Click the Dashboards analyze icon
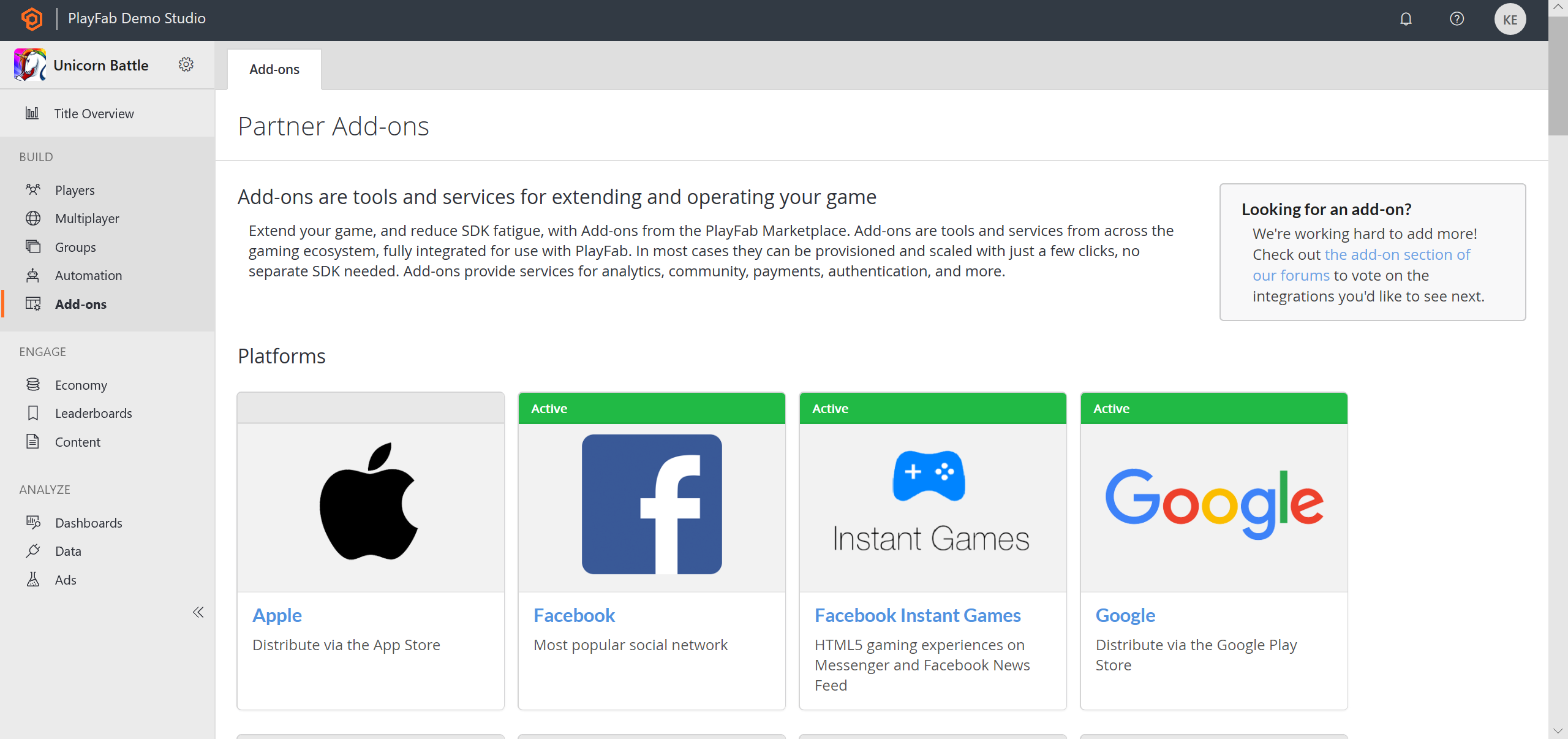Viewport: 1568px width, 739px height. coord(33,521)
